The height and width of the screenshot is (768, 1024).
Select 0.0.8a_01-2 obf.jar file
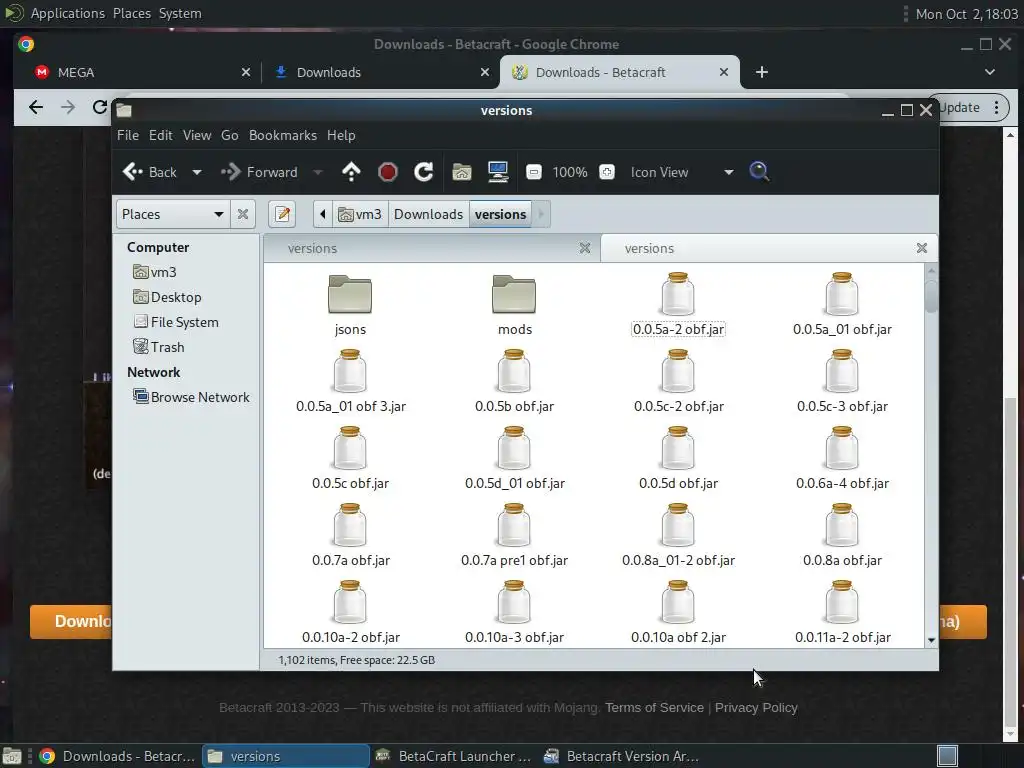pos(679,536)
